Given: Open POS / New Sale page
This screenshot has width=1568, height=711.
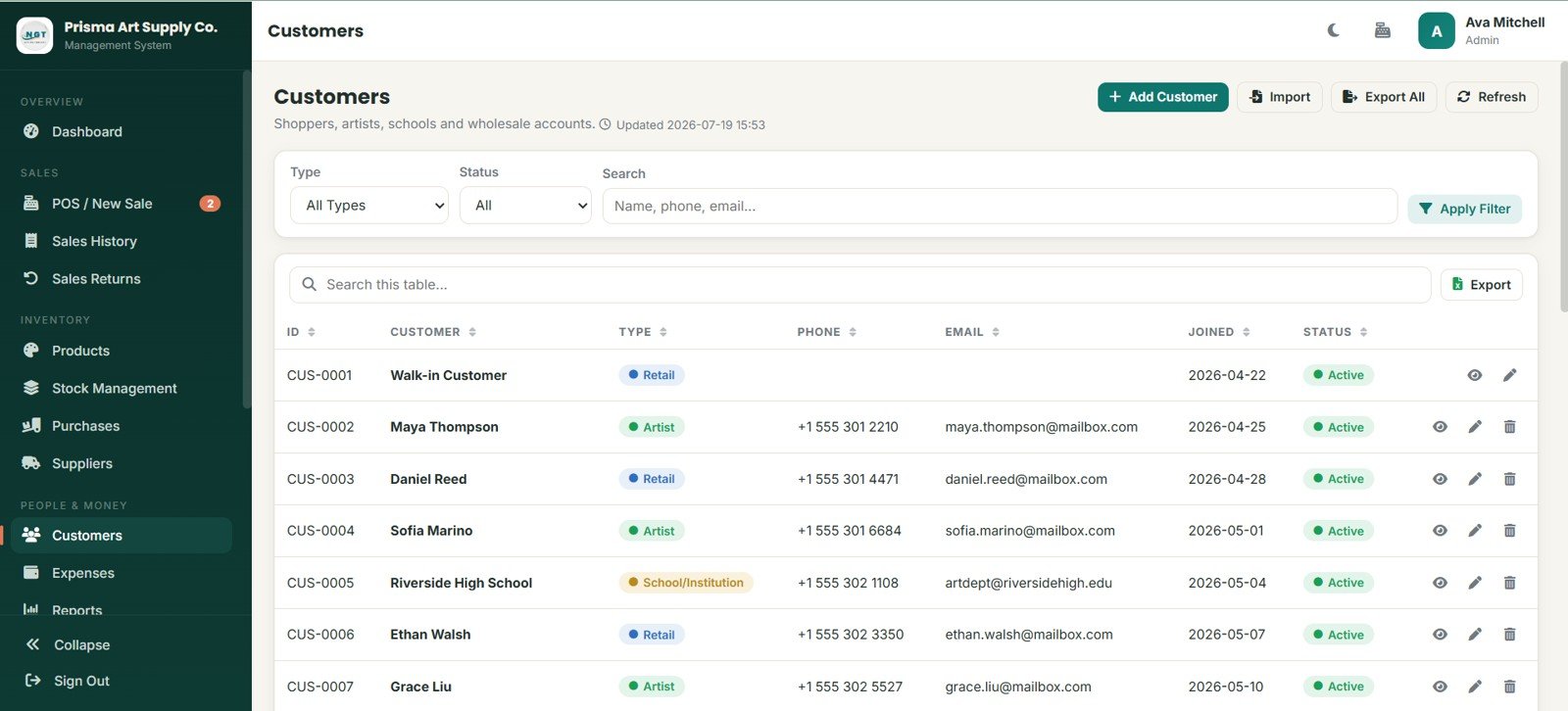Looking at the screenshot, I should 122,204.
